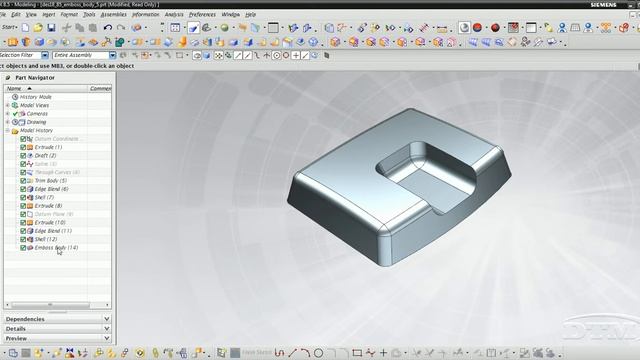Viewport: 640px width, 360px height.
Task: Click the grid table icon in top toolbar
Action: 575,28
